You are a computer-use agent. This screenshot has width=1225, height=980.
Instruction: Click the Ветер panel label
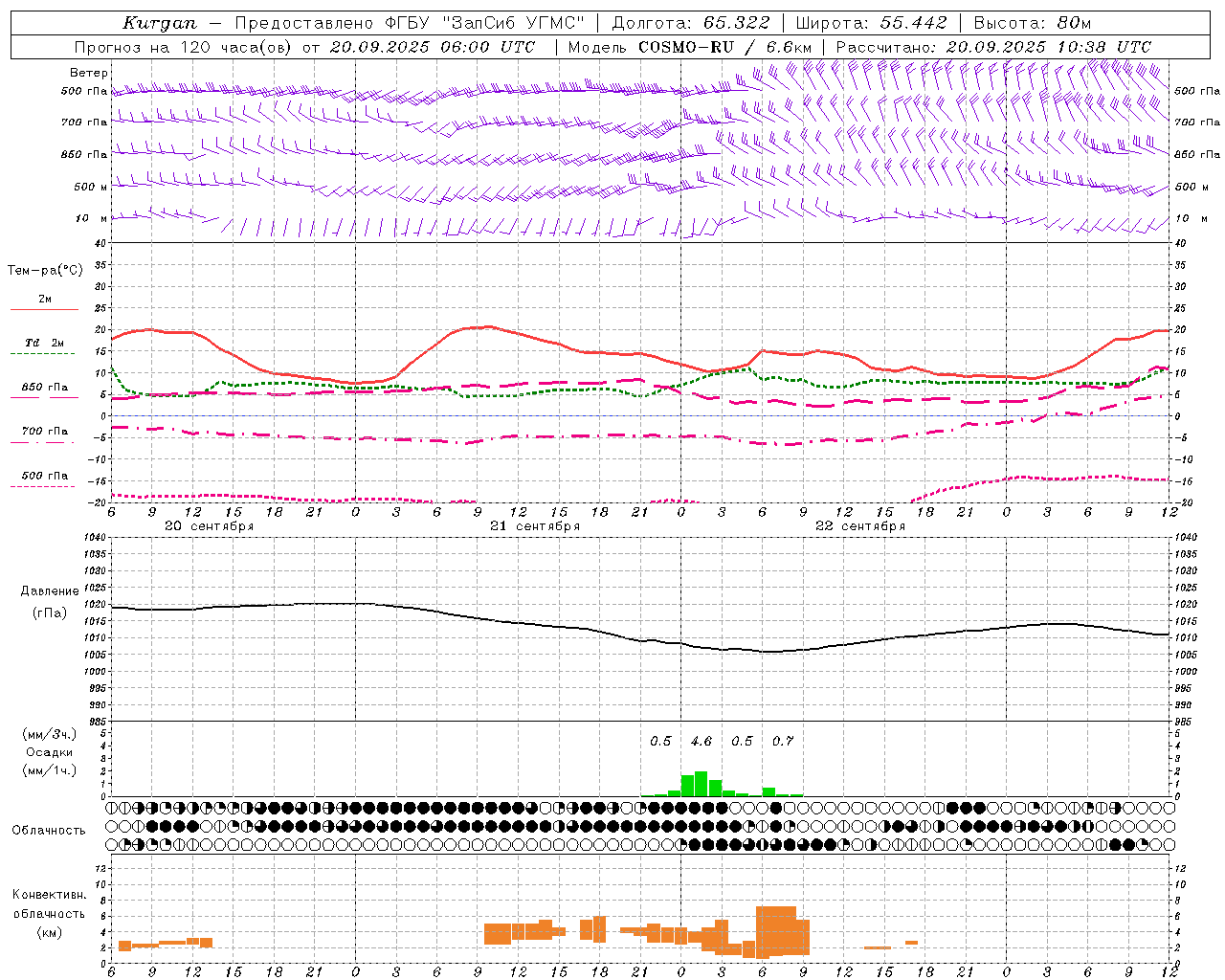coord(89,73)
